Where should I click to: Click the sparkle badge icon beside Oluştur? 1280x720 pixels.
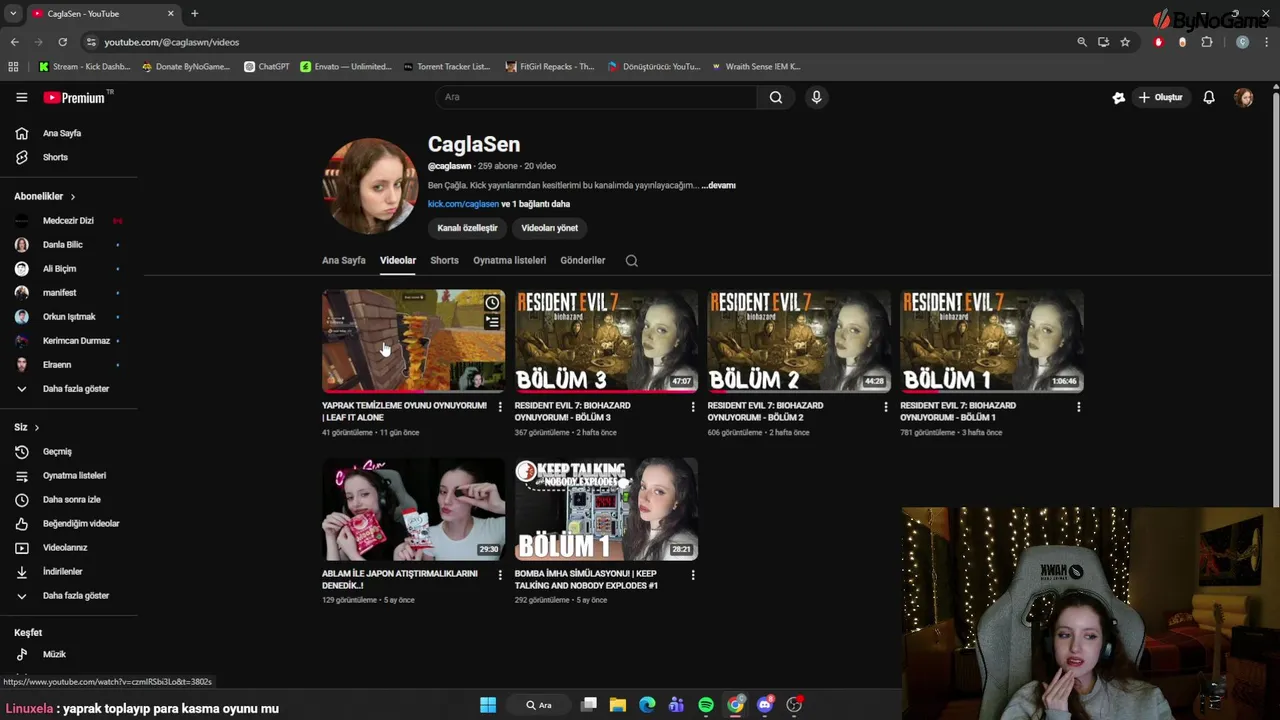tap(1118, 97)
